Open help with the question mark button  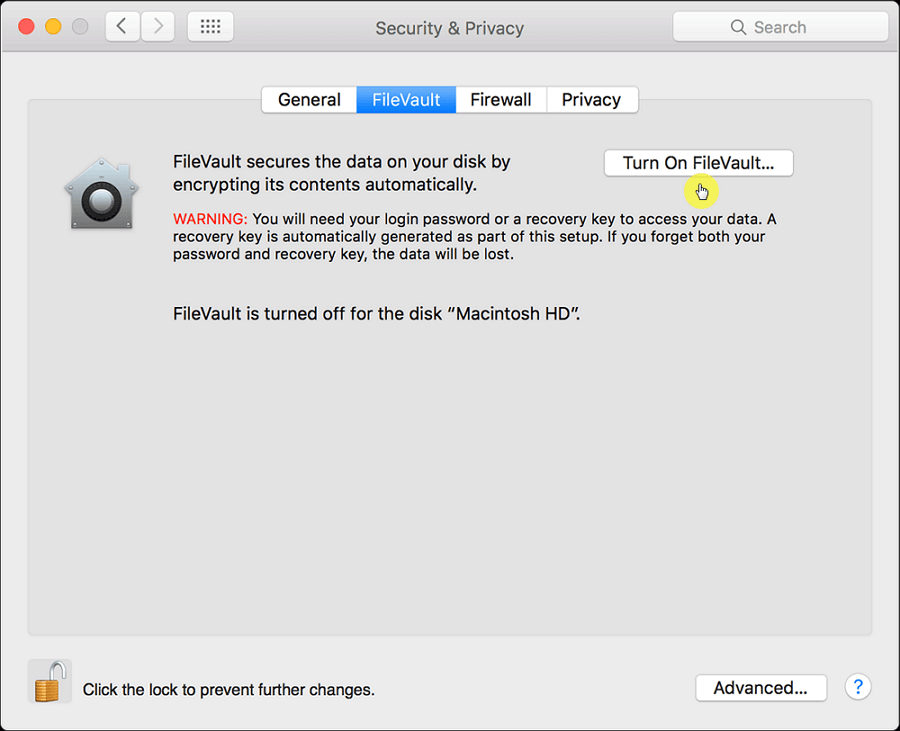[858, 687]
